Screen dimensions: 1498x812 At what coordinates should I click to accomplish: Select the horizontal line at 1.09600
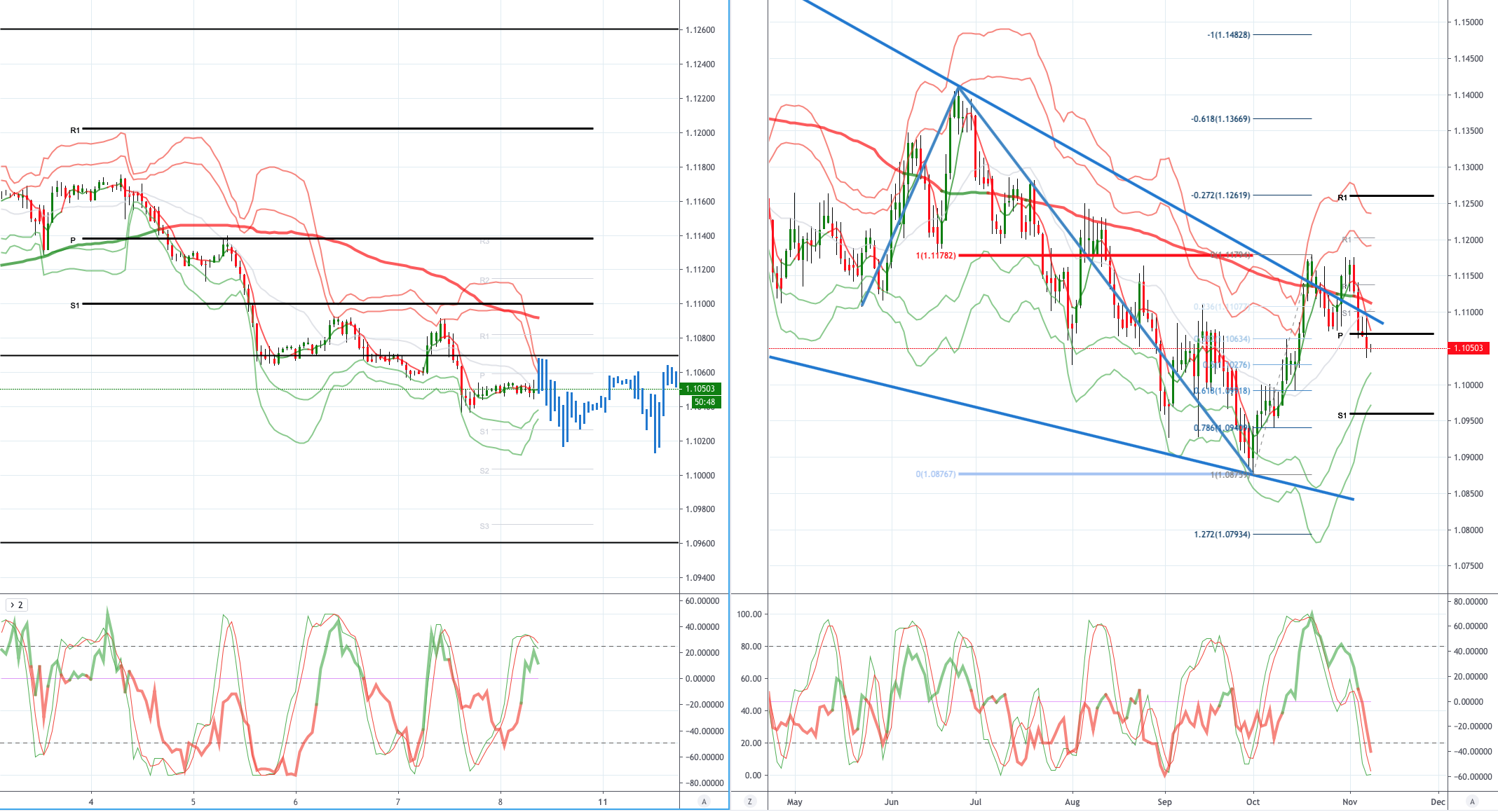coord(339,542)
